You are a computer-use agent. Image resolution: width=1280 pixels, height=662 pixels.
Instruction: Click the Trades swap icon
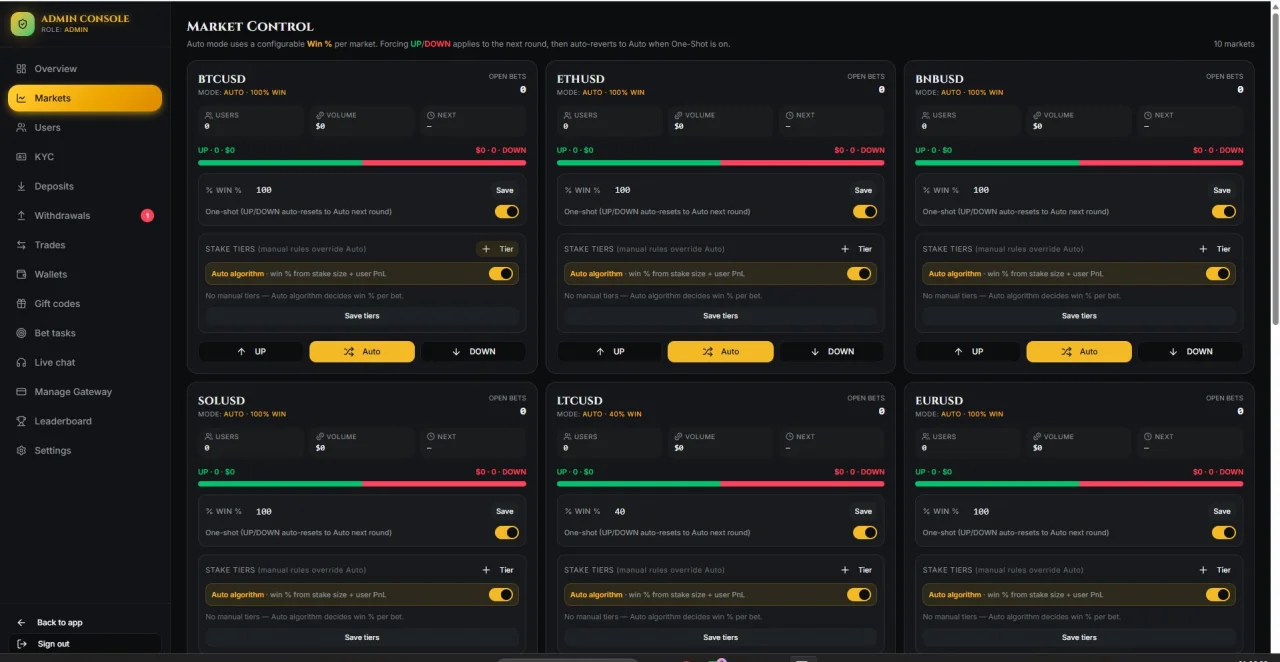tap(21, 245)
